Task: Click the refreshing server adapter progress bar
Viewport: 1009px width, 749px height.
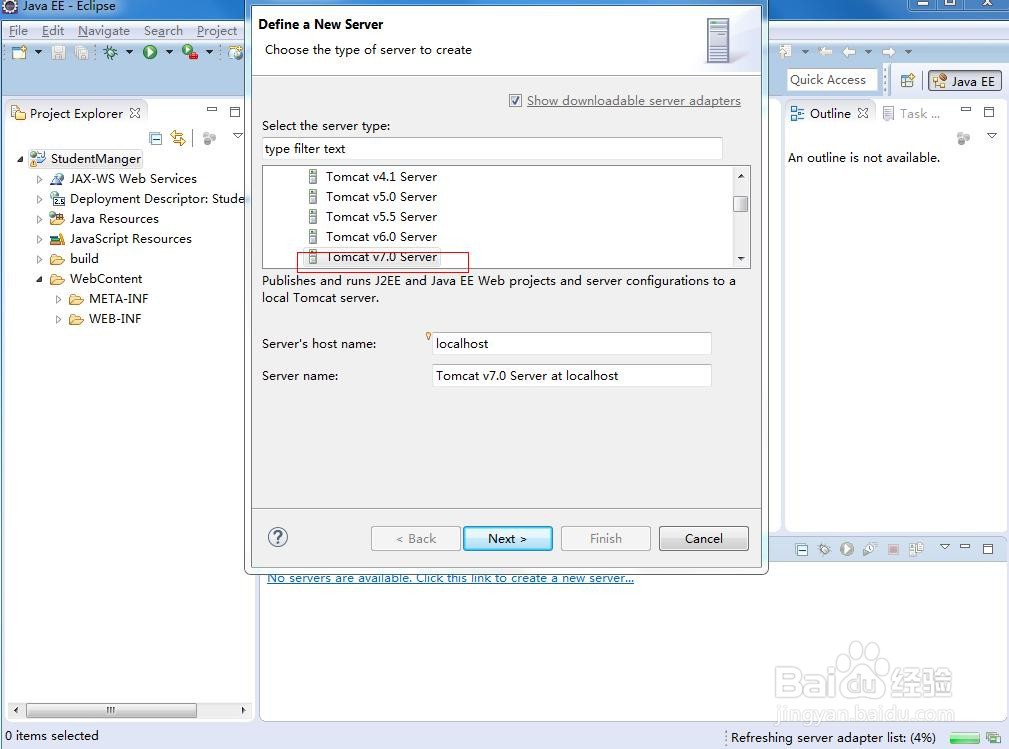Action: click(x=964, y=737)
